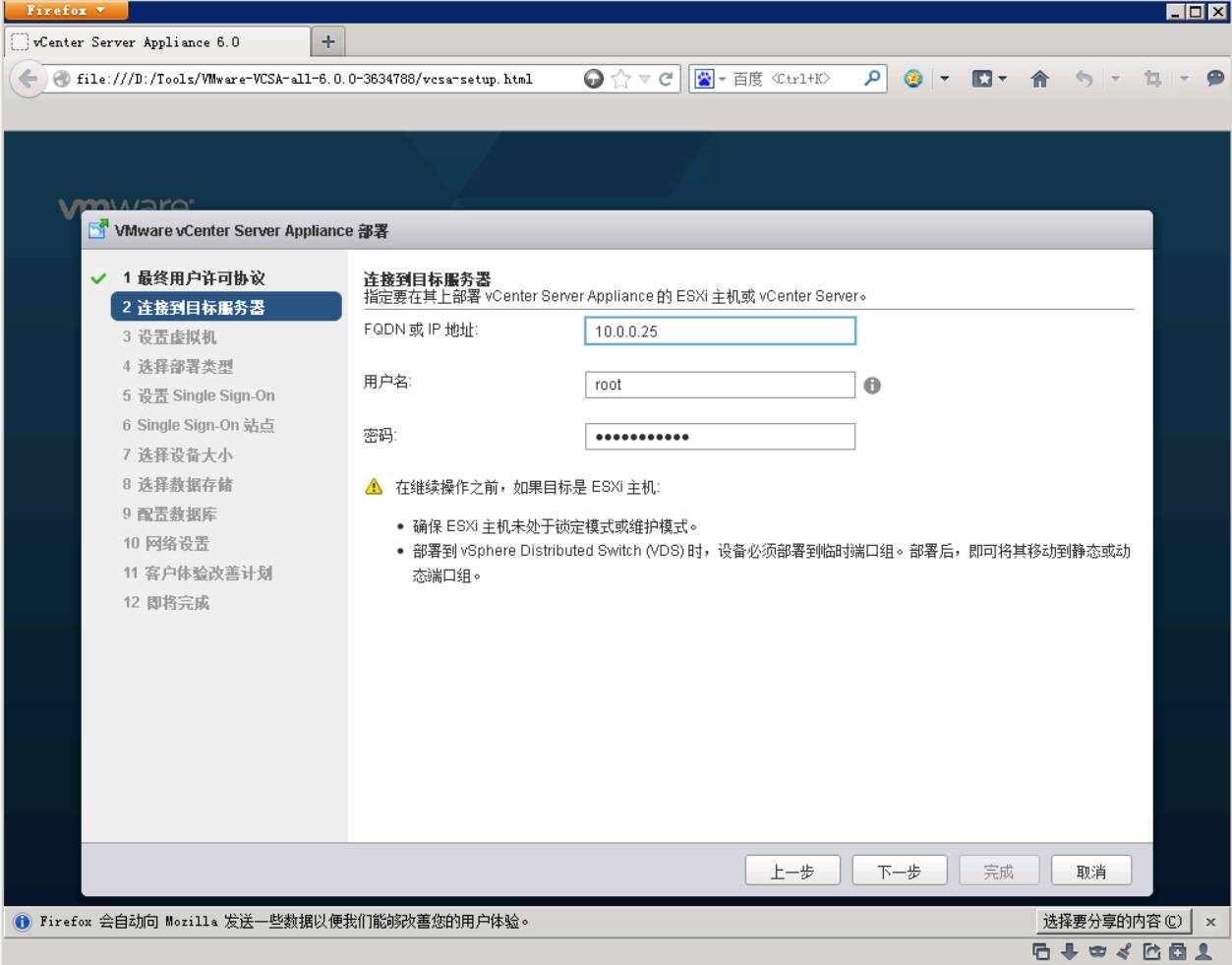
Task: Click the crop screenshot toolbar icon
Action: (x=1152, y=79)
